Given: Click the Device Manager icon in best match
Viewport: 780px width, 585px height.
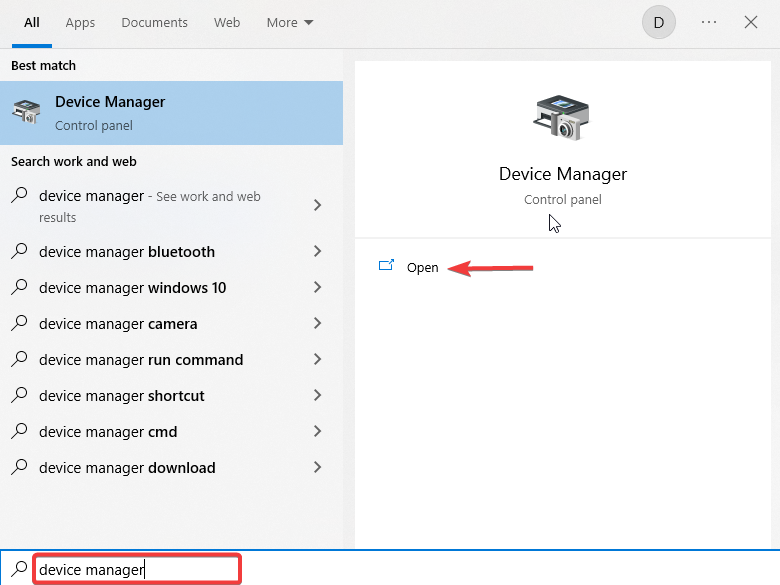Looking at the screenshot, I should coord(26,111).
